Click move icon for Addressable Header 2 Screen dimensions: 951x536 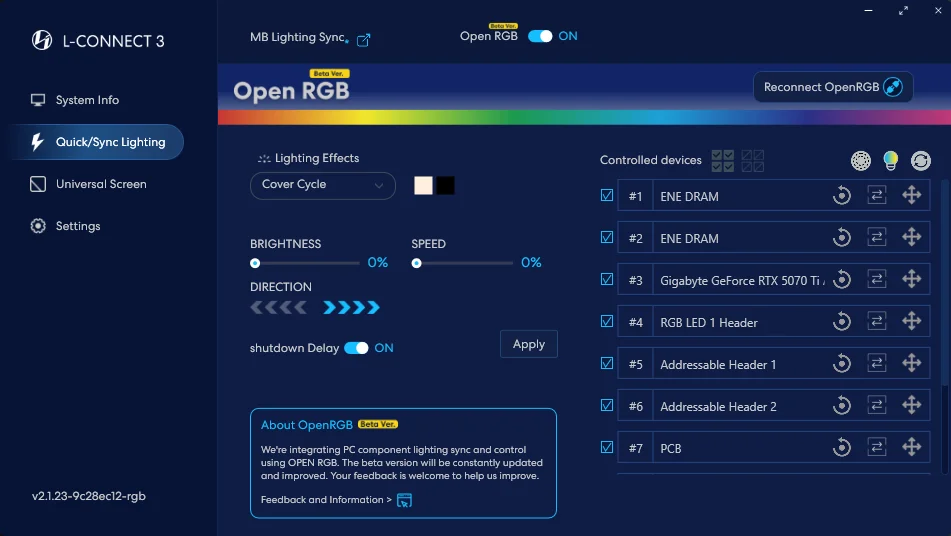tap(912, 405)
